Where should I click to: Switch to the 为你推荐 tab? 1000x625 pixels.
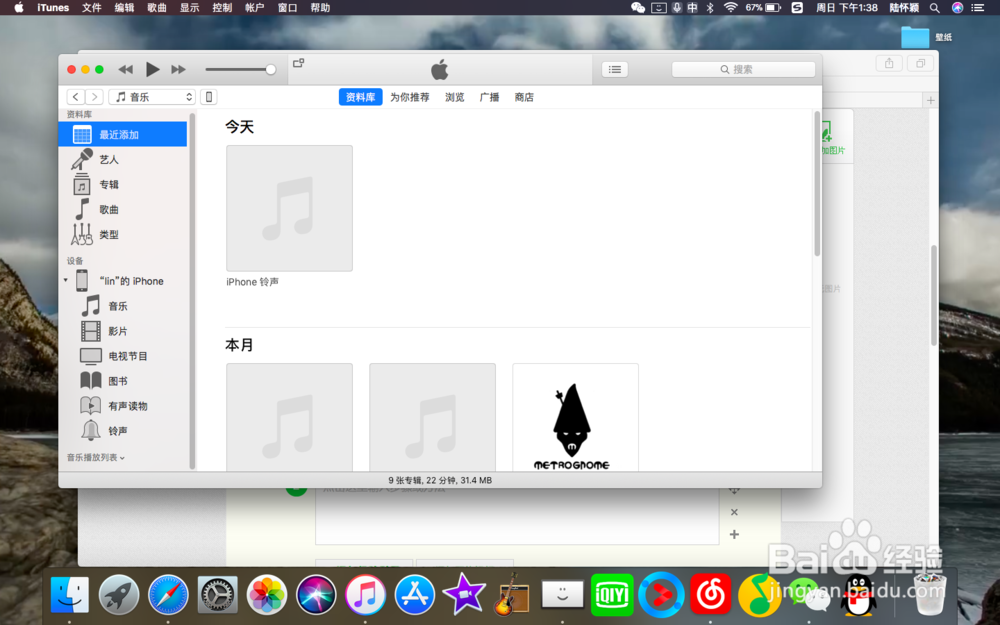pyautogui.click(x=409, y=97)
